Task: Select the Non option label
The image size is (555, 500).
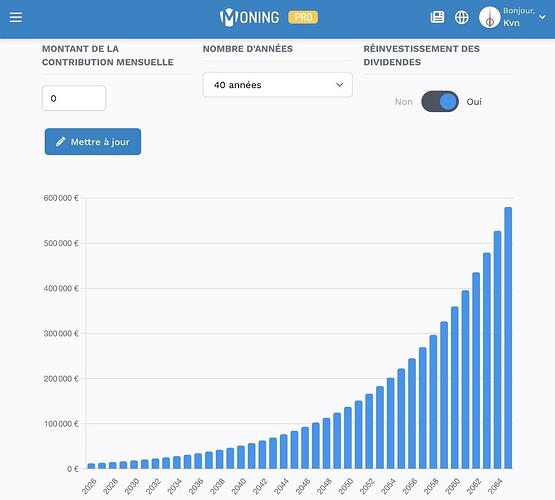Action: (404, 102)
